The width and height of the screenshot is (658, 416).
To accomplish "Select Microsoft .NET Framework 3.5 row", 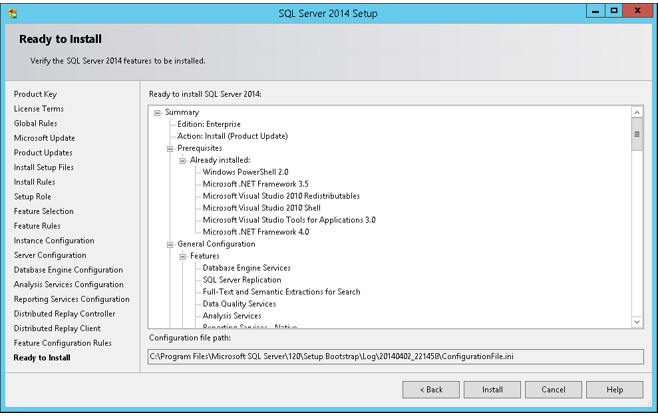I will [256, 184].
